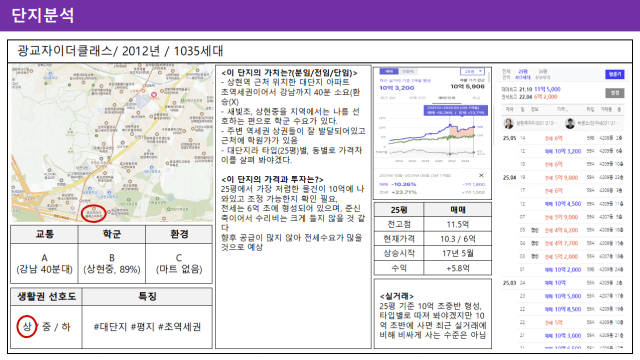Click the 타입 column header
640x360 pixels.
click(590, 109)
